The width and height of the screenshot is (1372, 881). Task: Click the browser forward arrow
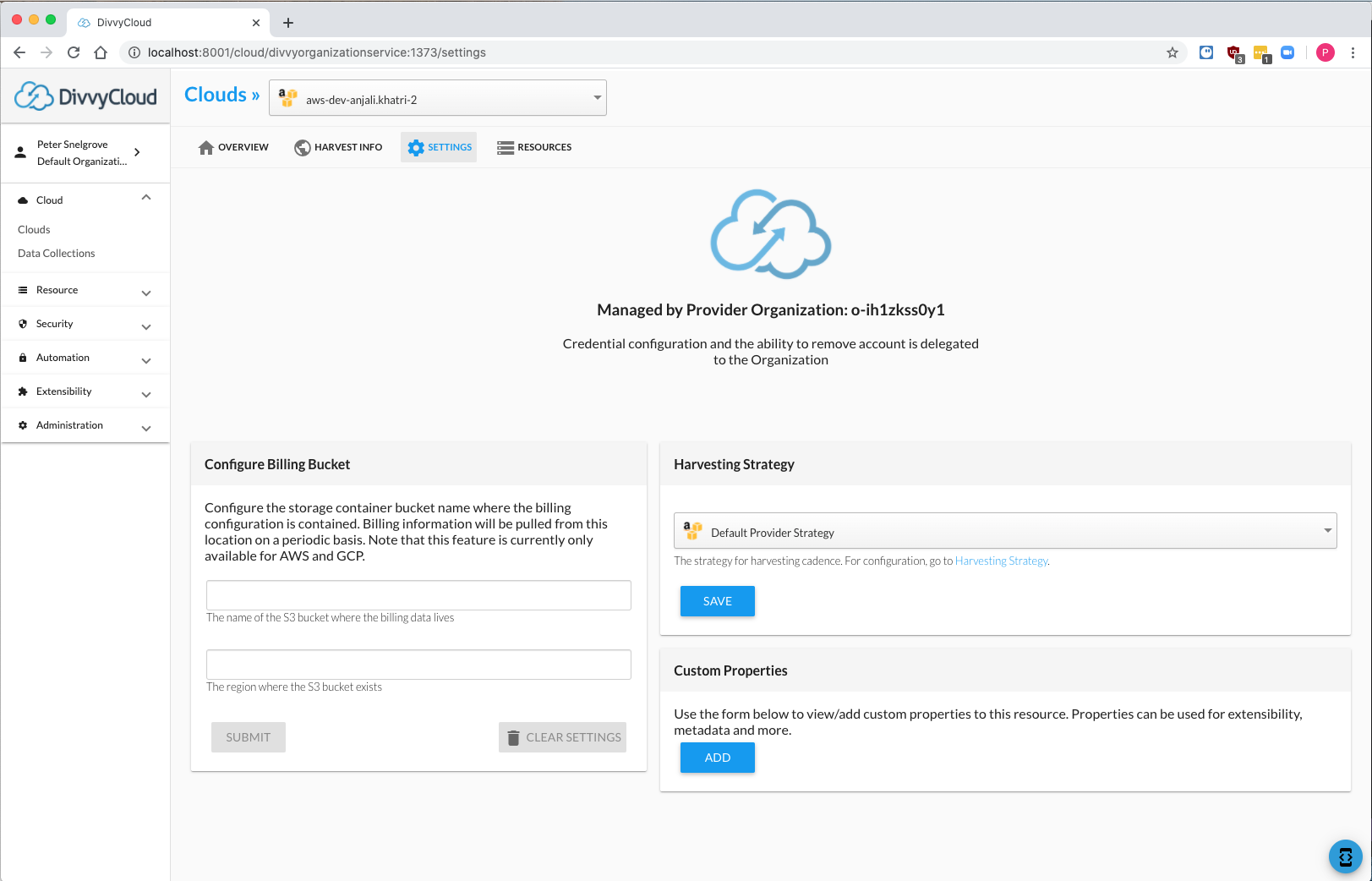pos(46,52)
